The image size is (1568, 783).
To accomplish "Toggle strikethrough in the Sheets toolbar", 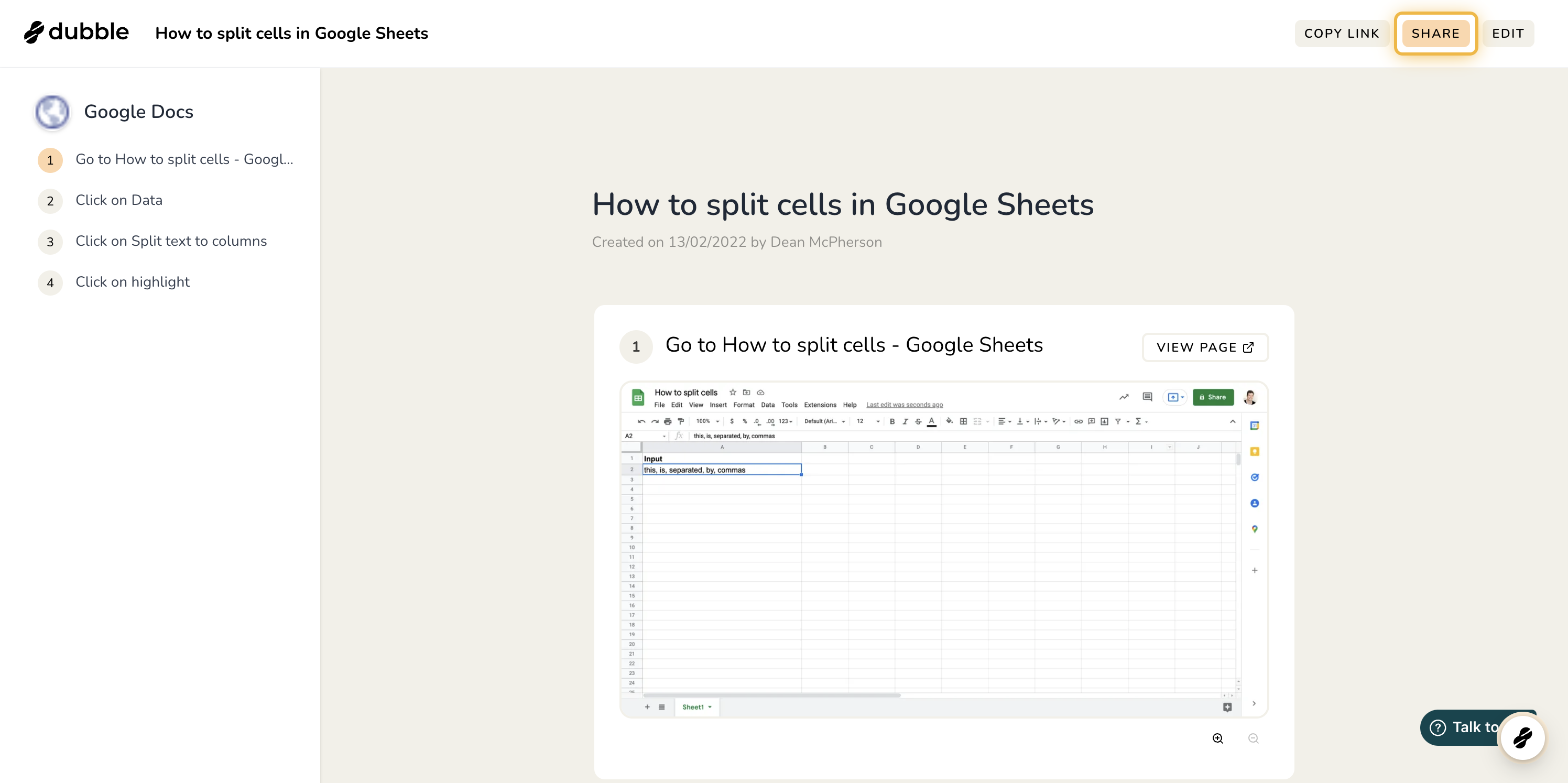I will pyautogui.click(x=918, y=421).
